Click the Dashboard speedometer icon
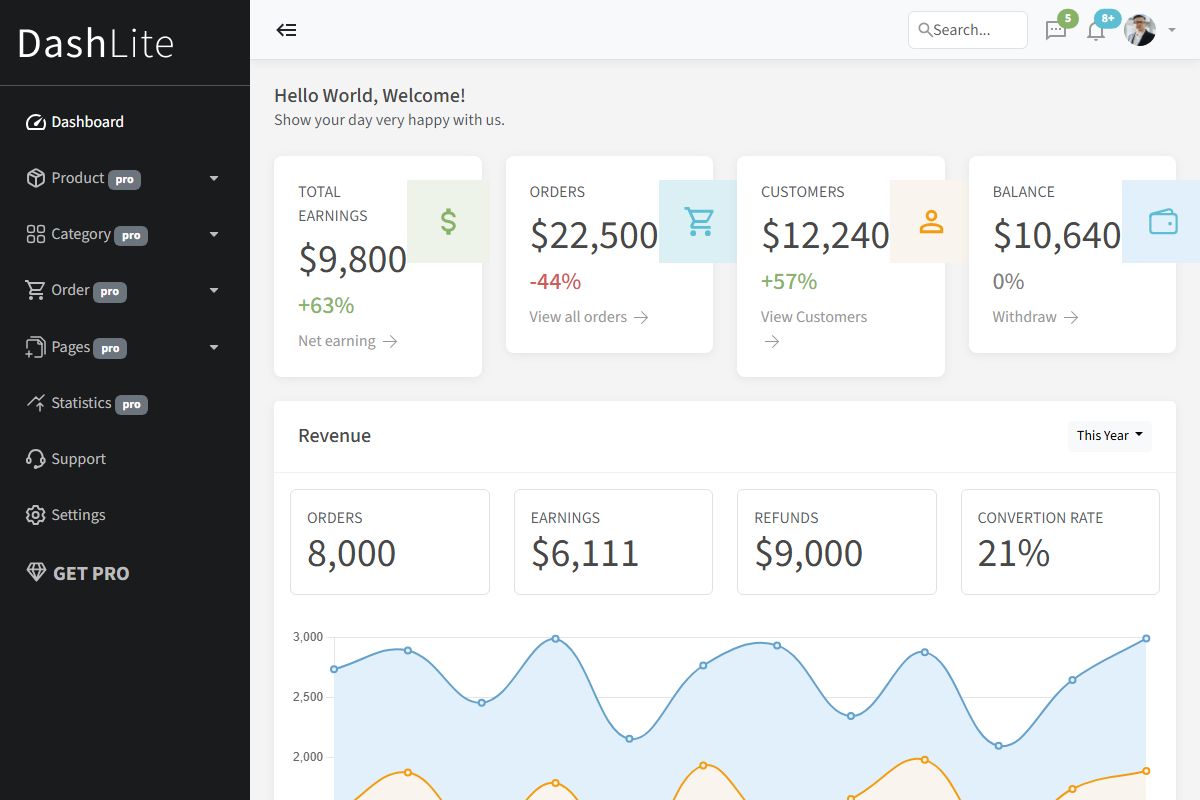Viewport: 1200px width, 800px height. pyautogui.click(x=36, y=122)
